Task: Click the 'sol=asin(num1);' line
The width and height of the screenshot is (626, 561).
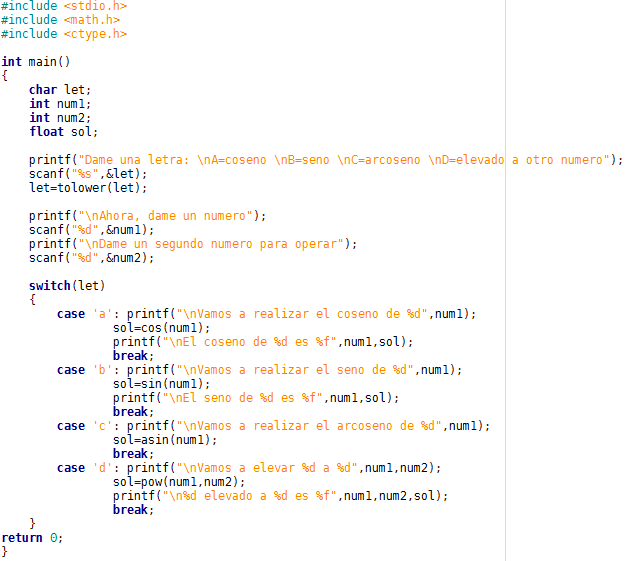Action: click(x=165, y=440)
